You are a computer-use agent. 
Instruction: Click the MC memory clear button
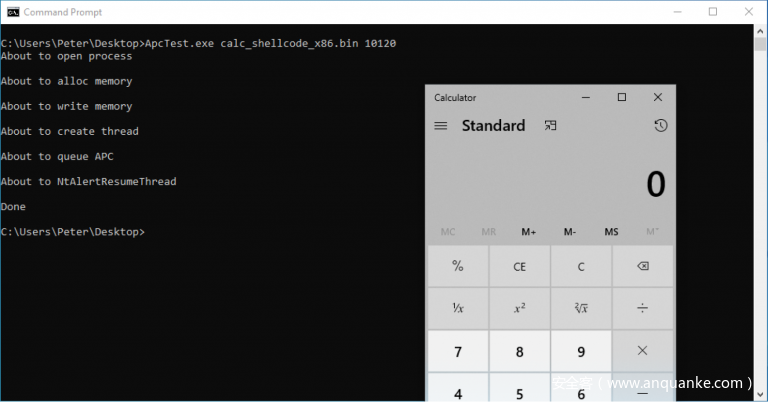pyautogui.click(x=448, y=232)
